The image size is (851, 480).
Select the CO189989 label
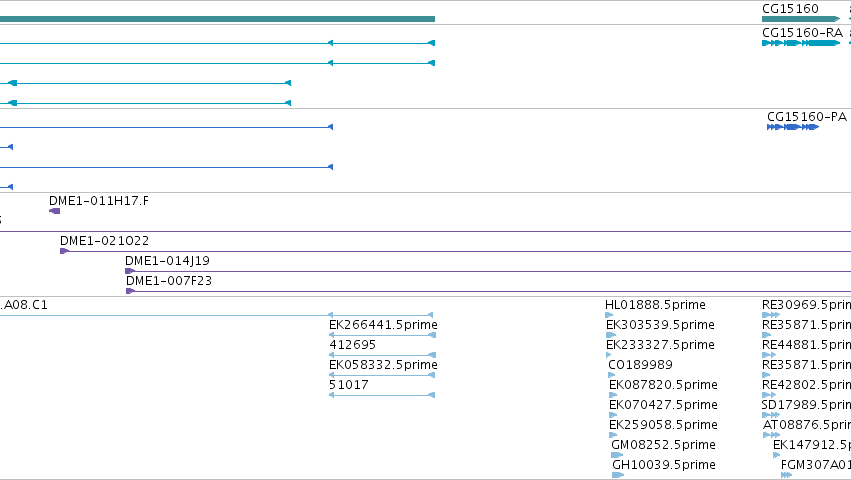[x=640, y=365]
